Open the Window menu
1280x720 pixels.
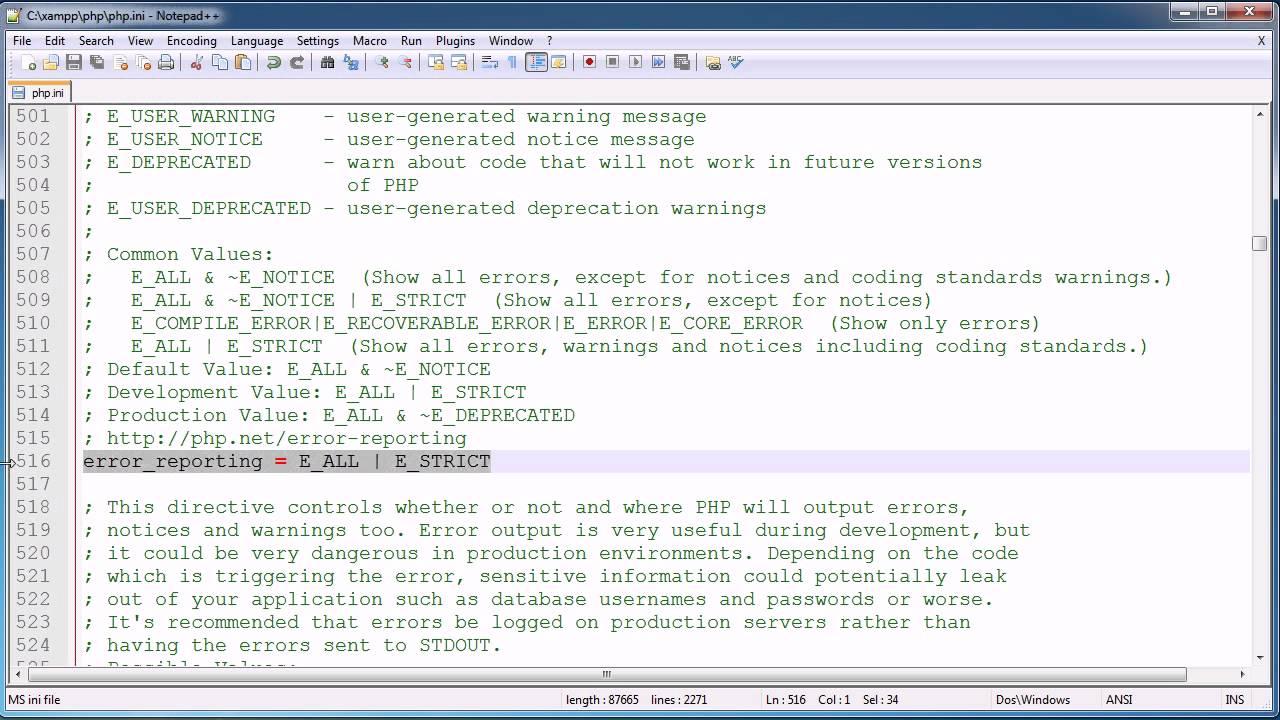[x=510, y=41]
